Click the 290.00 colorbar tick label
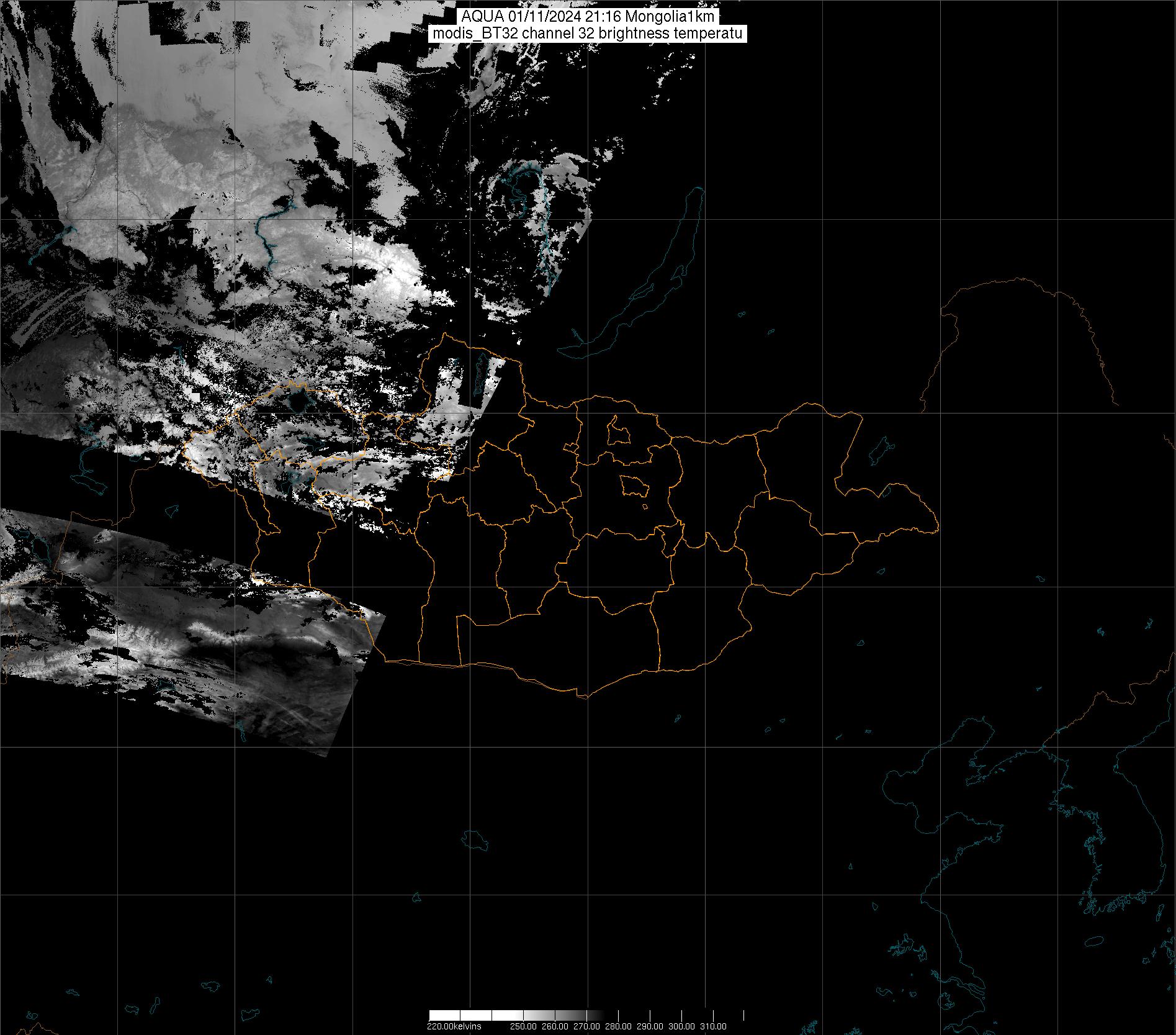The image size is (1176, 1035). pos(650,1026)
